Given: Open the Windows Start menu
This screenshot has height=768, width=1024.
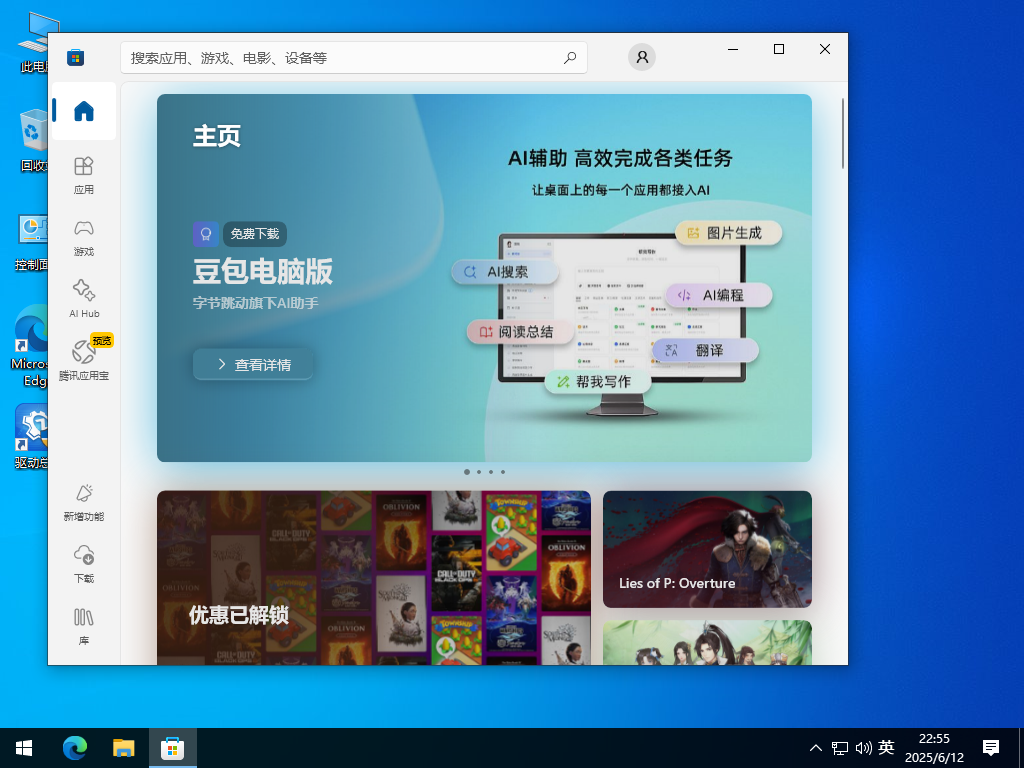Looking at the screenshot, I should pos(24,748).
